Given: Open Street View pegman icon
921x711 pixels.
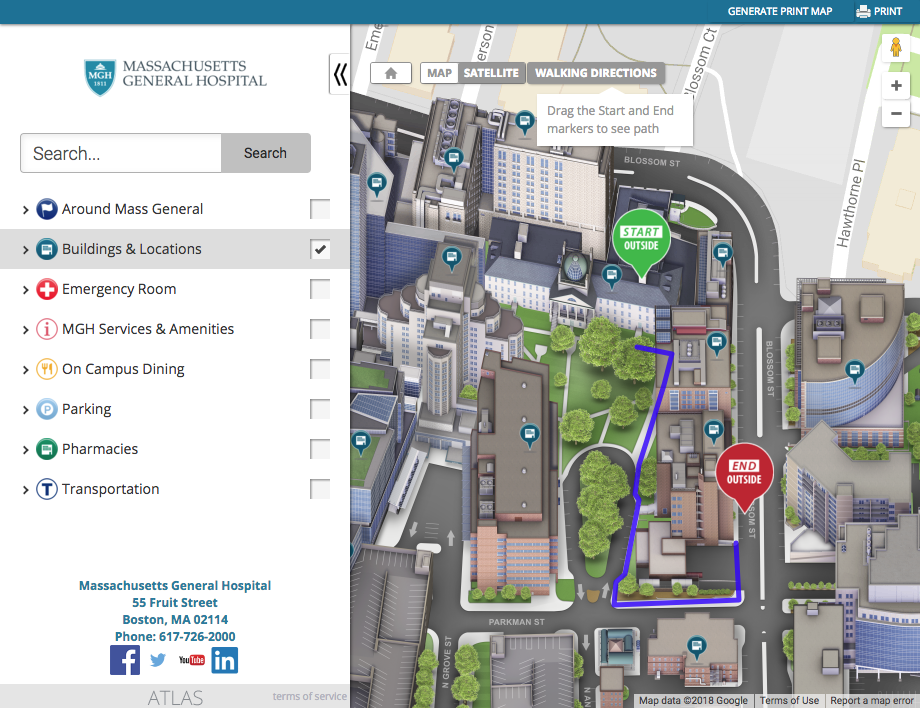Looking at the screenshot, I should pyautogui.click(x=896, y=46).
